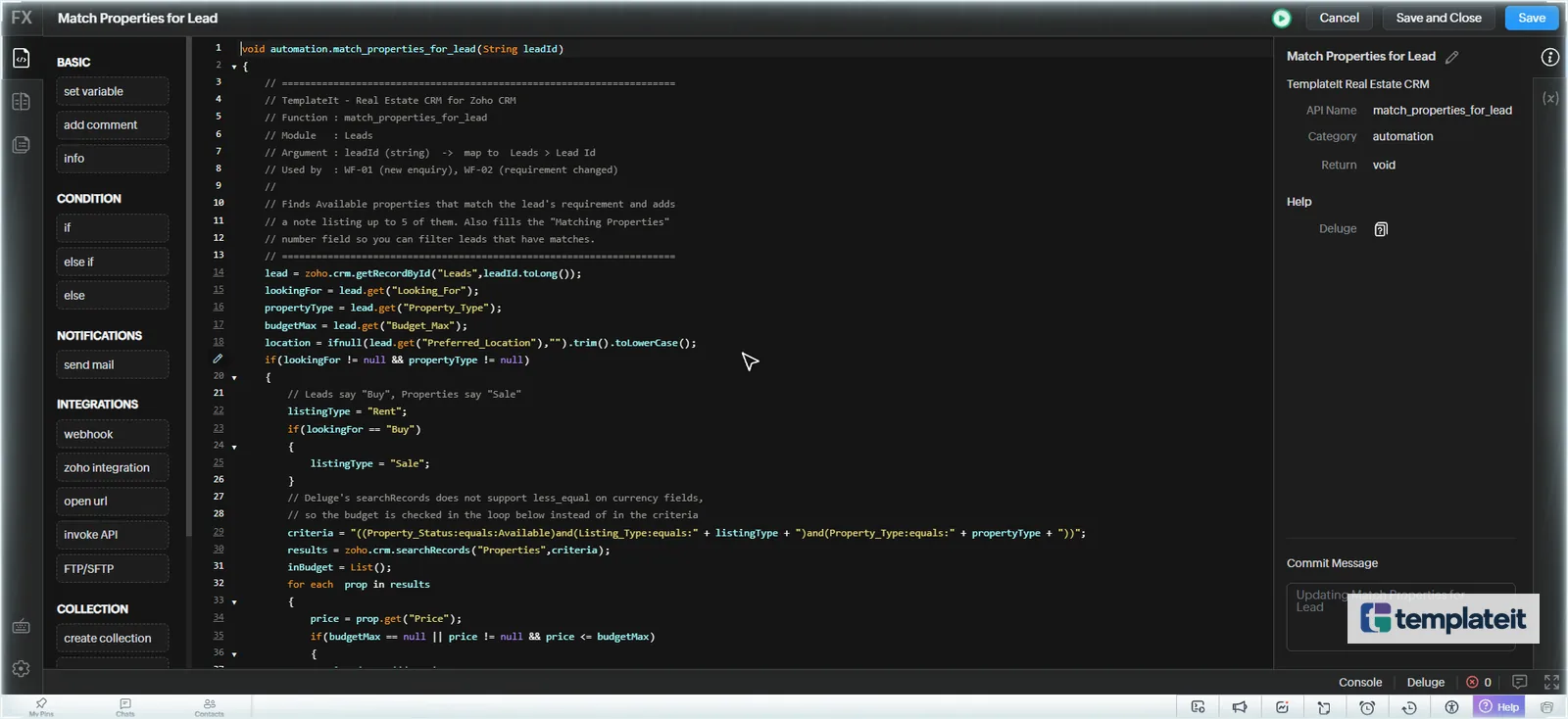
Task: Open the variables (x) side panel
Action: coord(1550,98)
